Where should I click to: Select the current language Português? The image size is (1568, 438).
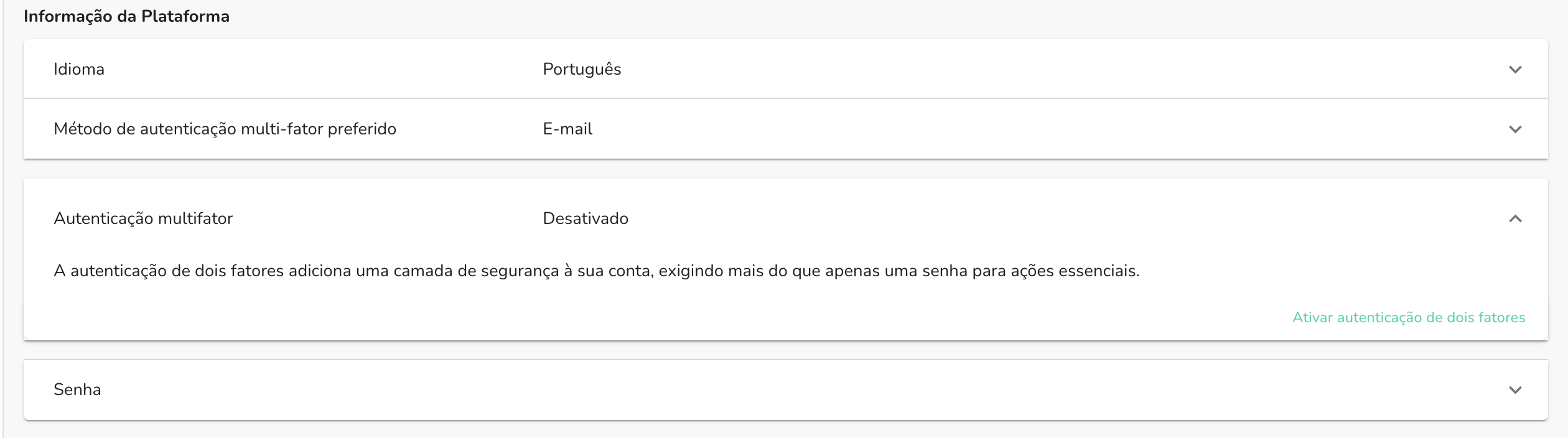[581, 69]
